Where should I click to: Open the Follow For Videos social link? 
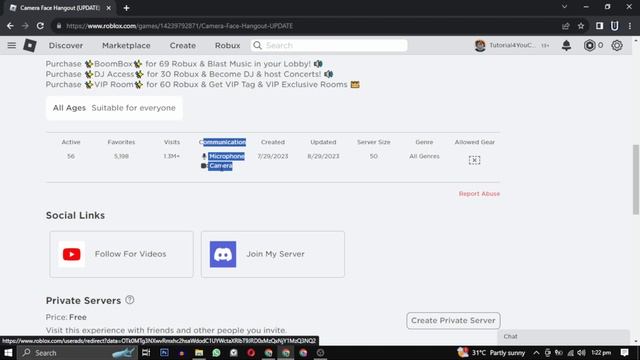(122, 254)
